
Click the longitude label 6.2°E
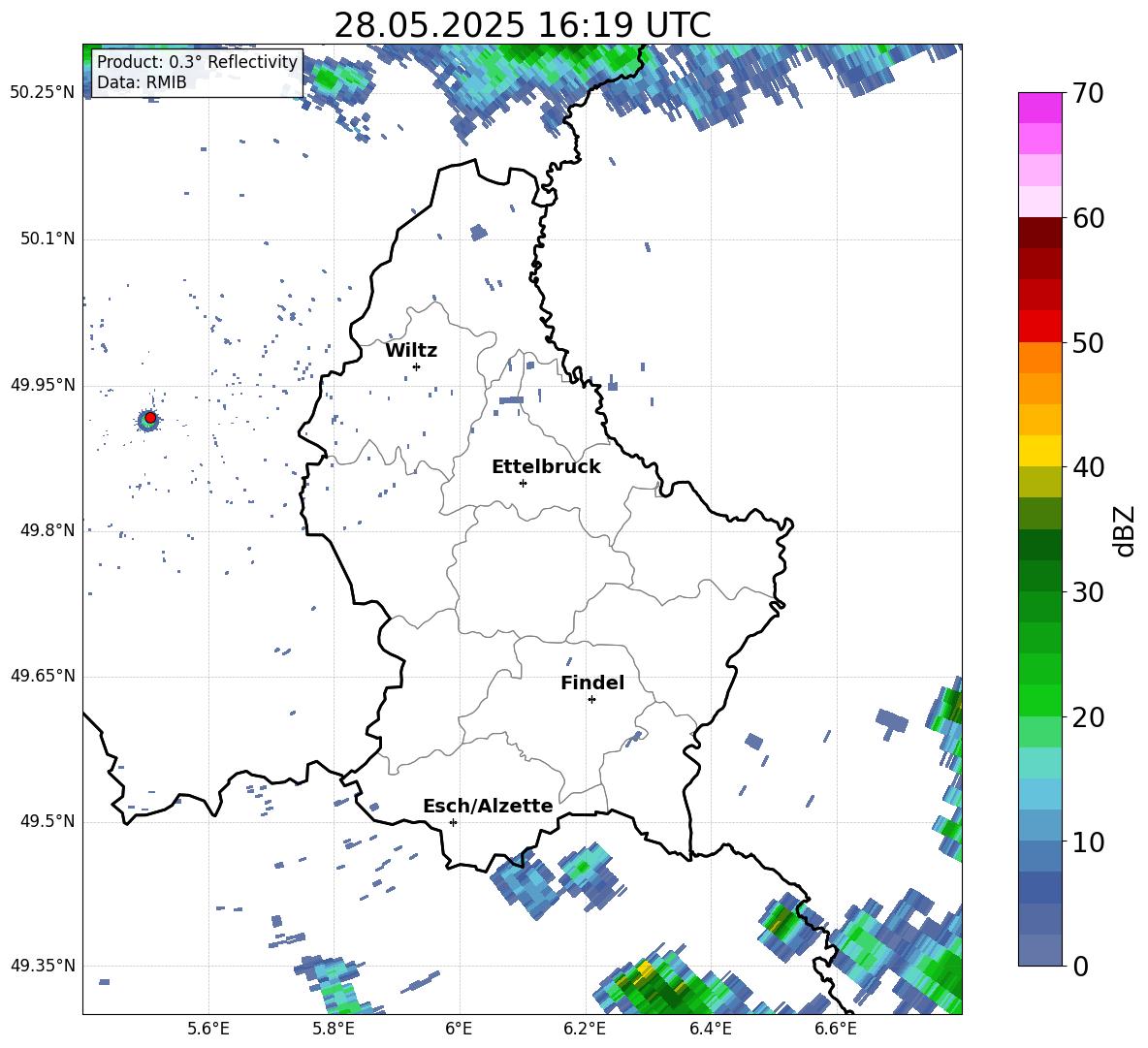pyautogui.click(x=585, y=1029)
